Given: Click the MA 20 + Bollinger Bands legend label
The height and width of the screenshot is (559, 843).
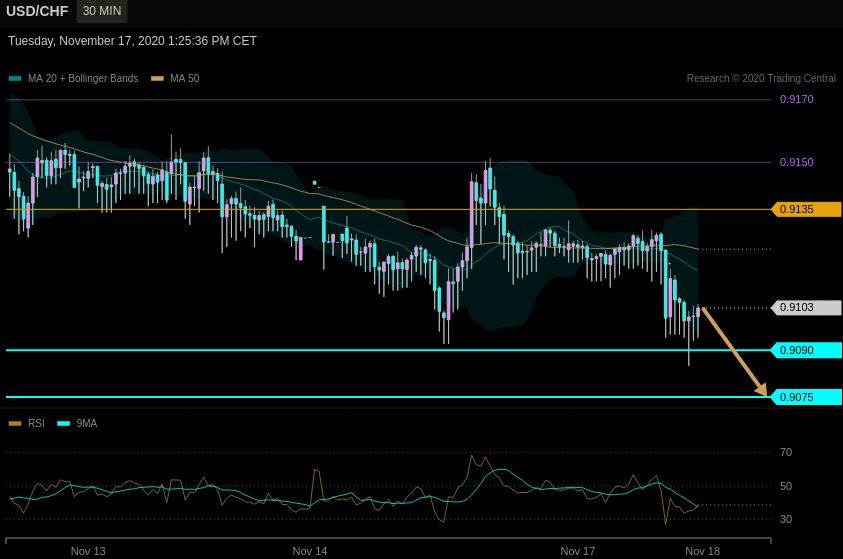Looking at the screenshot, I should (83, 78).
